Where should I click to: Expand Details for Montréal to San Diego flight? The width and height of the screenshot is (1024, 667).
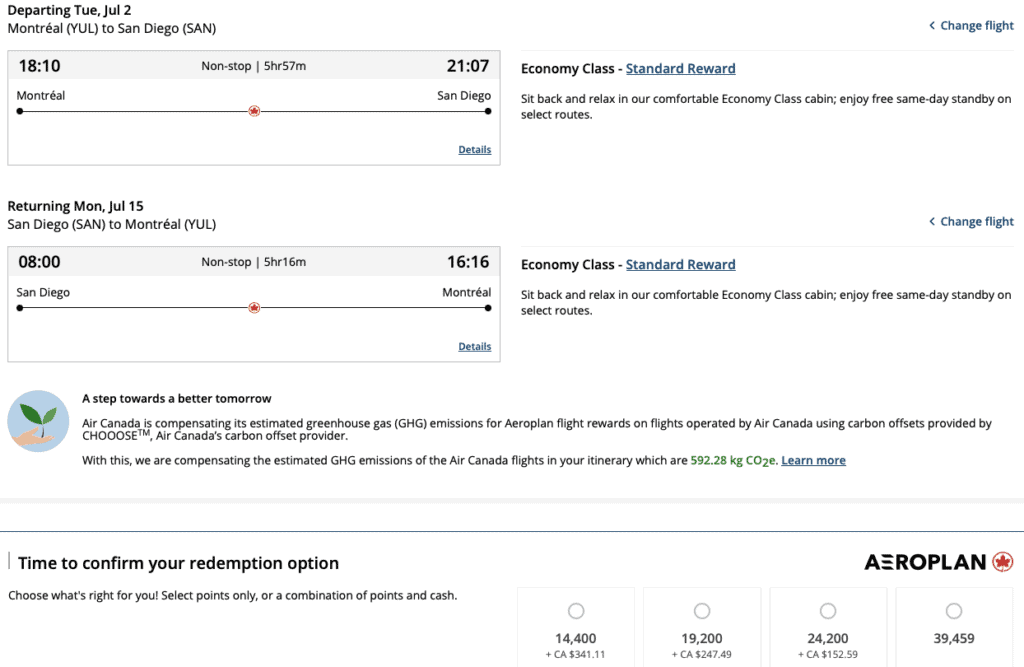coord(474,150)
